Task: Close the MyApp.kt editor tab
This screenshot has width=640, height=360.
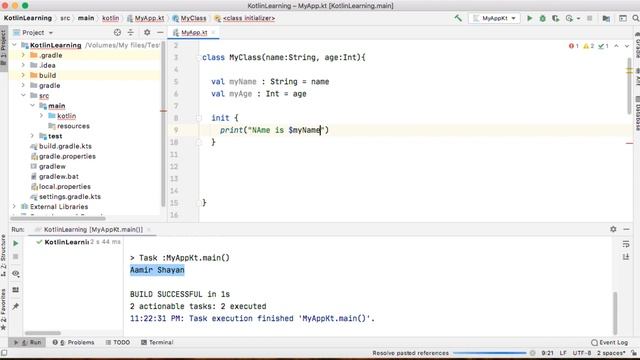Action: pyautogui.click(x=213, y=33)
